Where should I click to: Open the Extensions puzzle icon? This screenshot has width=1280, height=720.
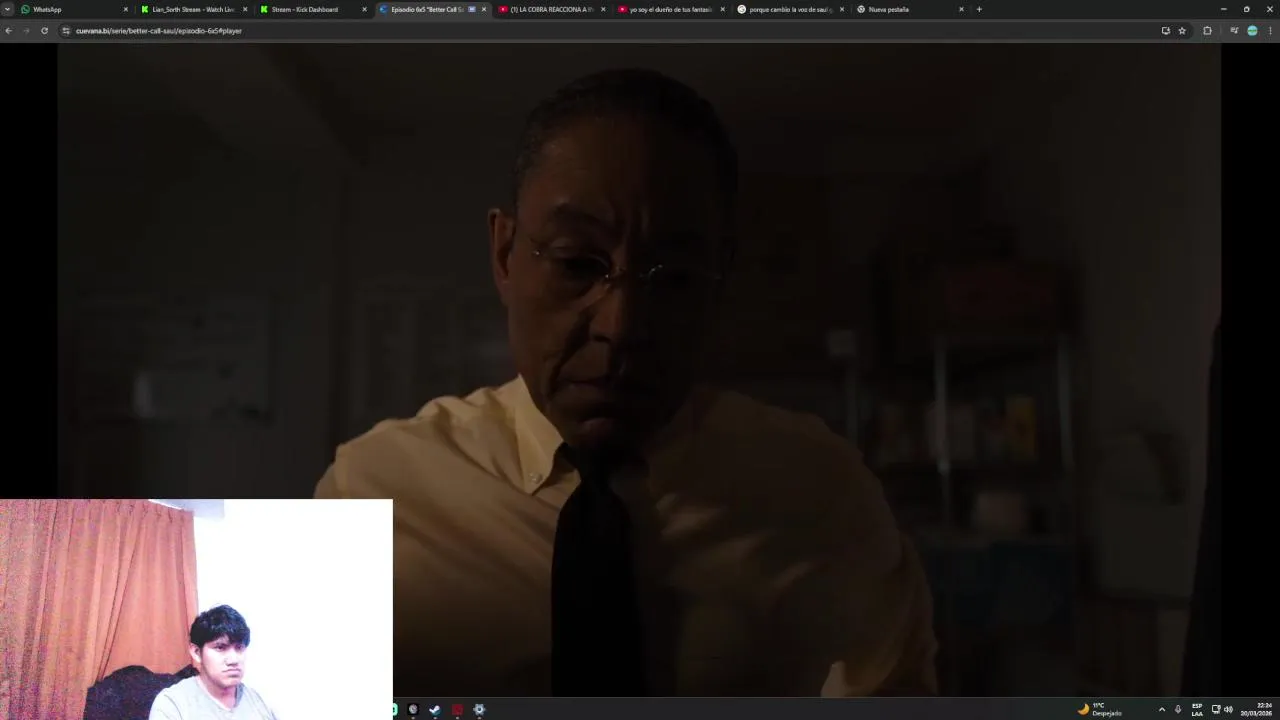point(1207,31)
